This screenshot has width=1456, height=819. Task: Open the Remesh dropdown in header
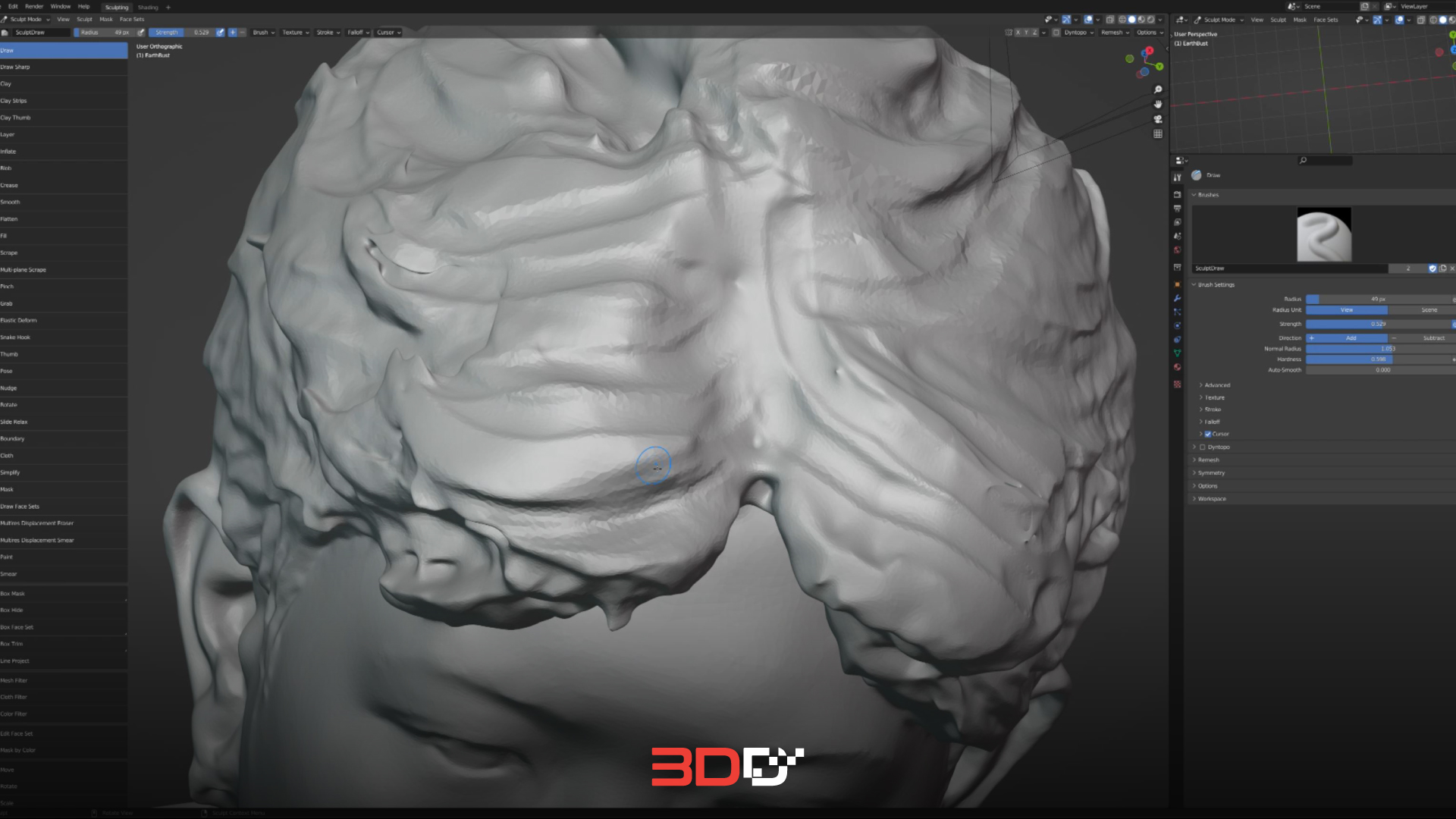[x=1115, y=33]
